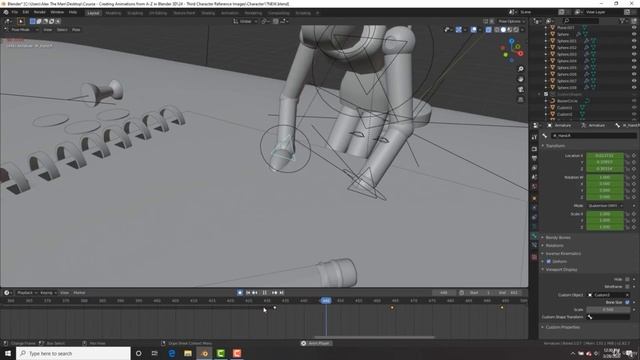Click the Location X value field

605,156
